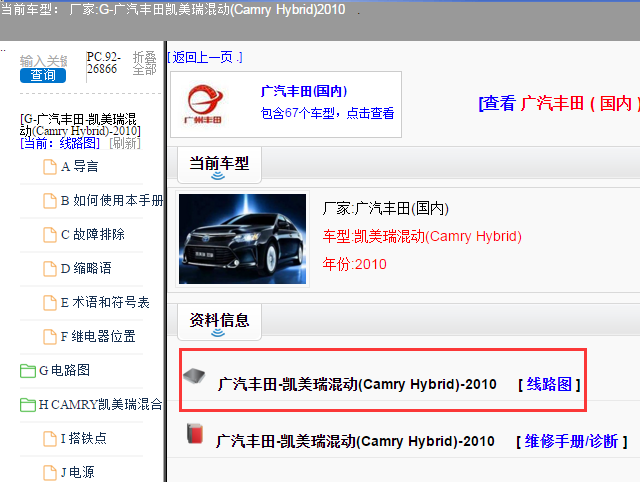Click the green folder icon of G 电路图
The height and width of the screenshot is (482, 640).
[28, 371]
